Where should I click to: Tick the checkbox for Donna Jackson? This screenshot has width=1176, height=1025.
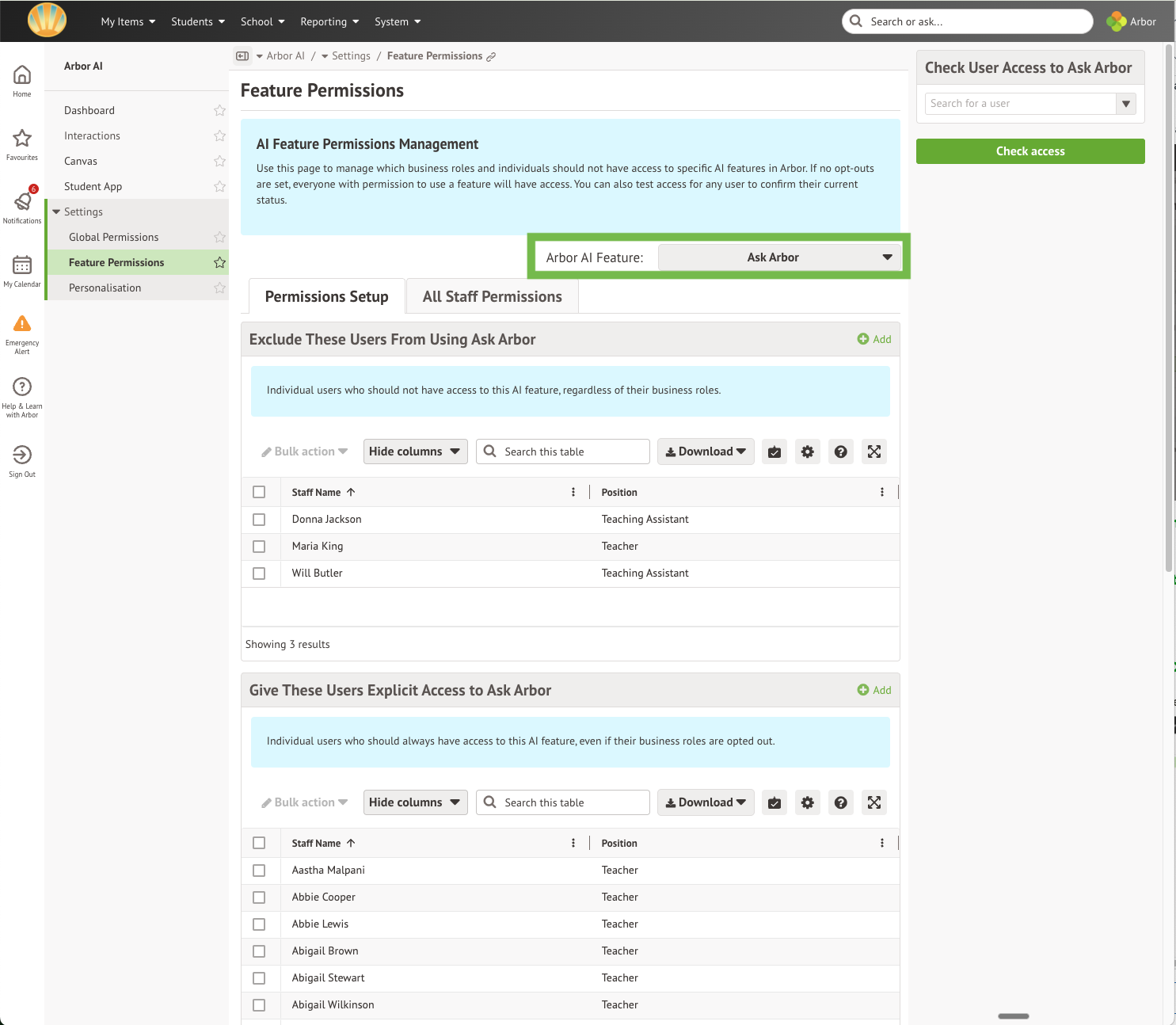259,520
